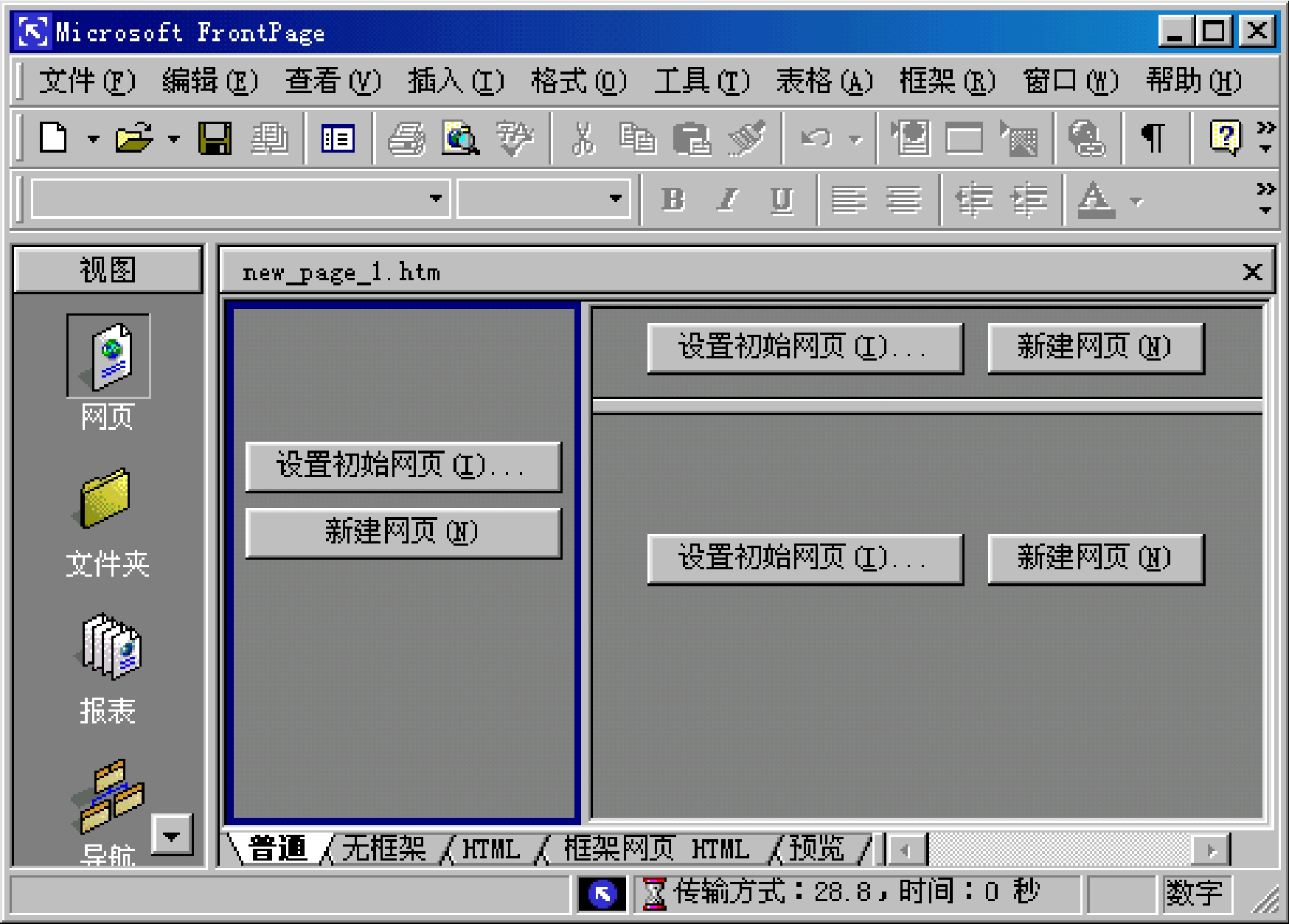Click 新建网页 in the bottom-right frame

coord(1096,558)
